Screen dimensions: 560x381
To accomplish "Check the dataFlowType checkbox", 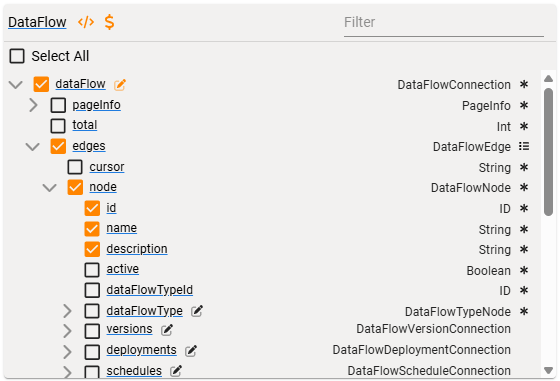I will pyautogui.click(x=92, y=311).
